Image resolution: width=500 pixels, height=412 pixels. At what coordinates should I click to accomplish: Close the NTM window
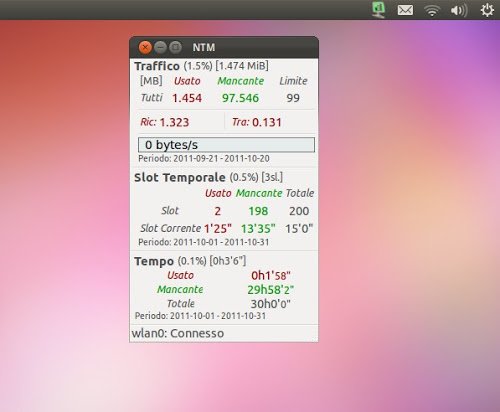coord(145,48)
